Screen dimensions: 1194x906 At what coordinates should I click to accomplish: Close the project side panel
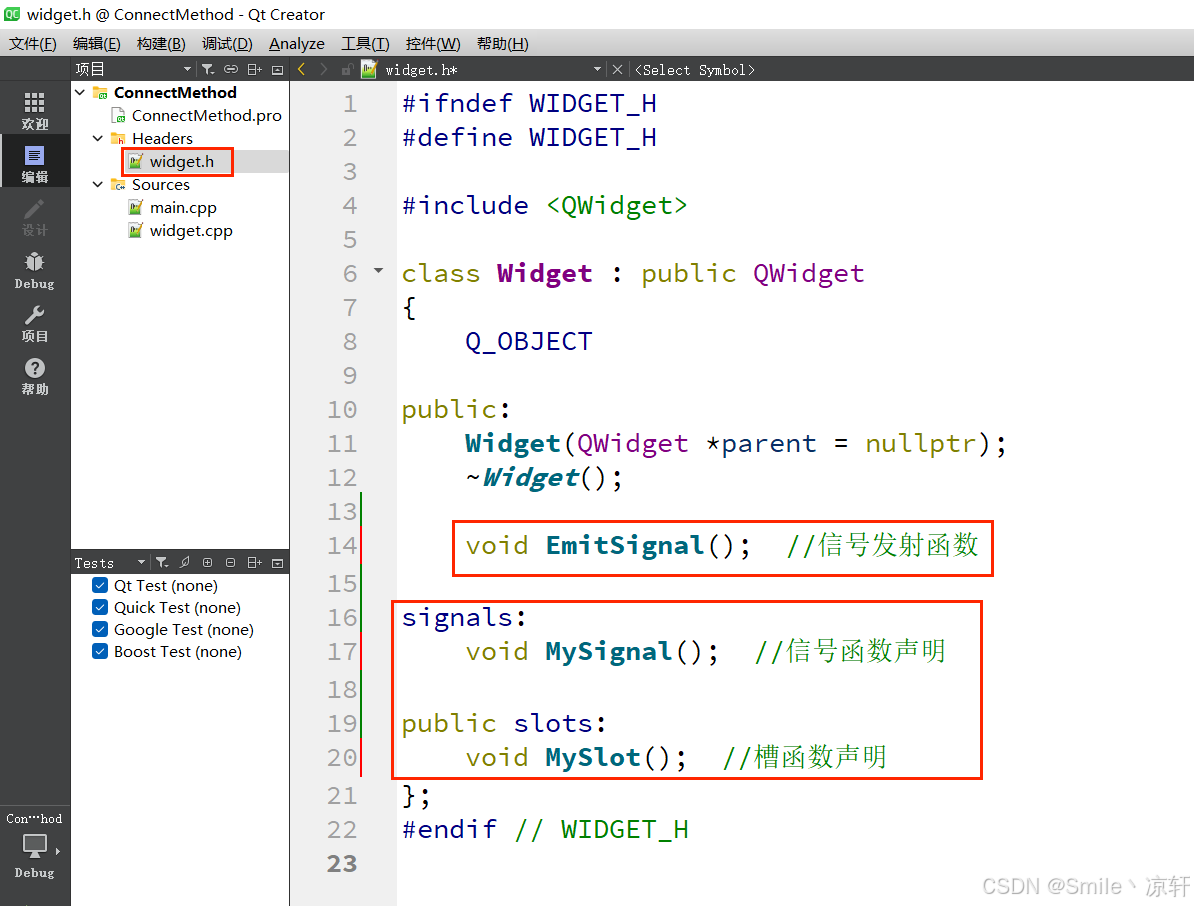click(278, 69)
